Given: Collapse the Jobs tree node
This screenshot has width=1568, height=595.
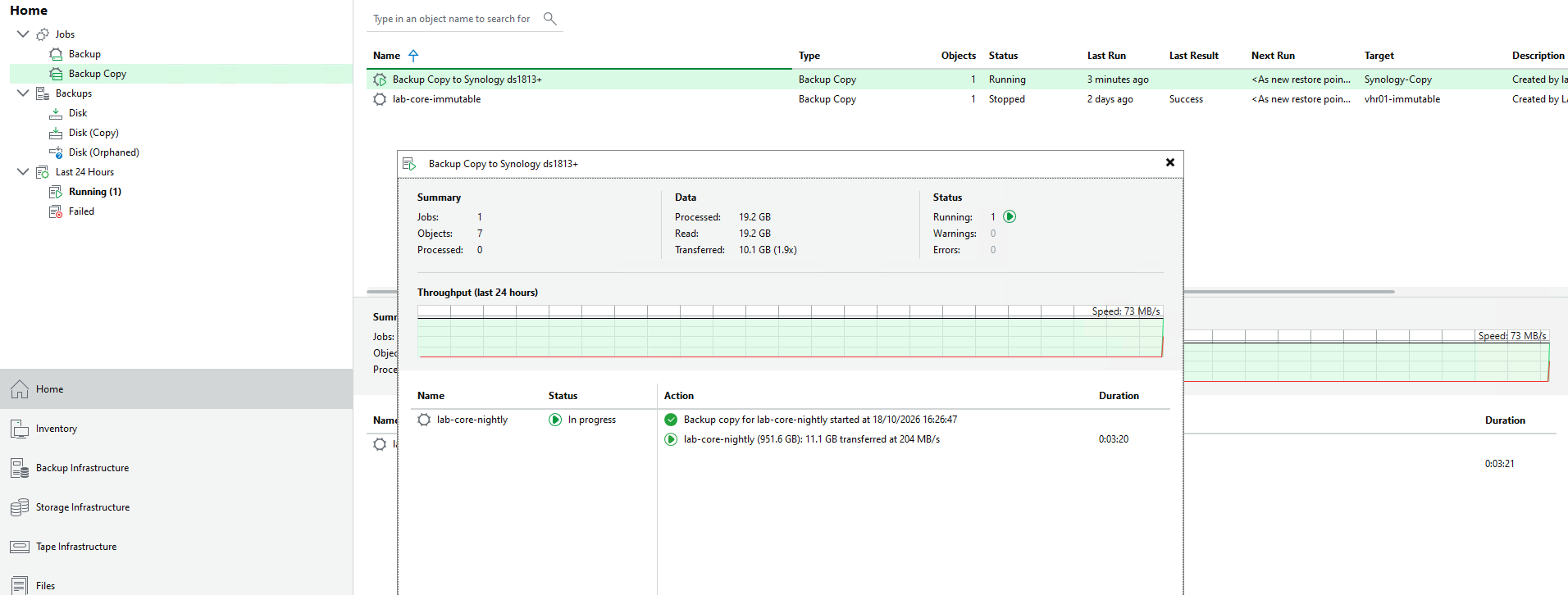Looking at the screenshot, I should pos(23,34).
